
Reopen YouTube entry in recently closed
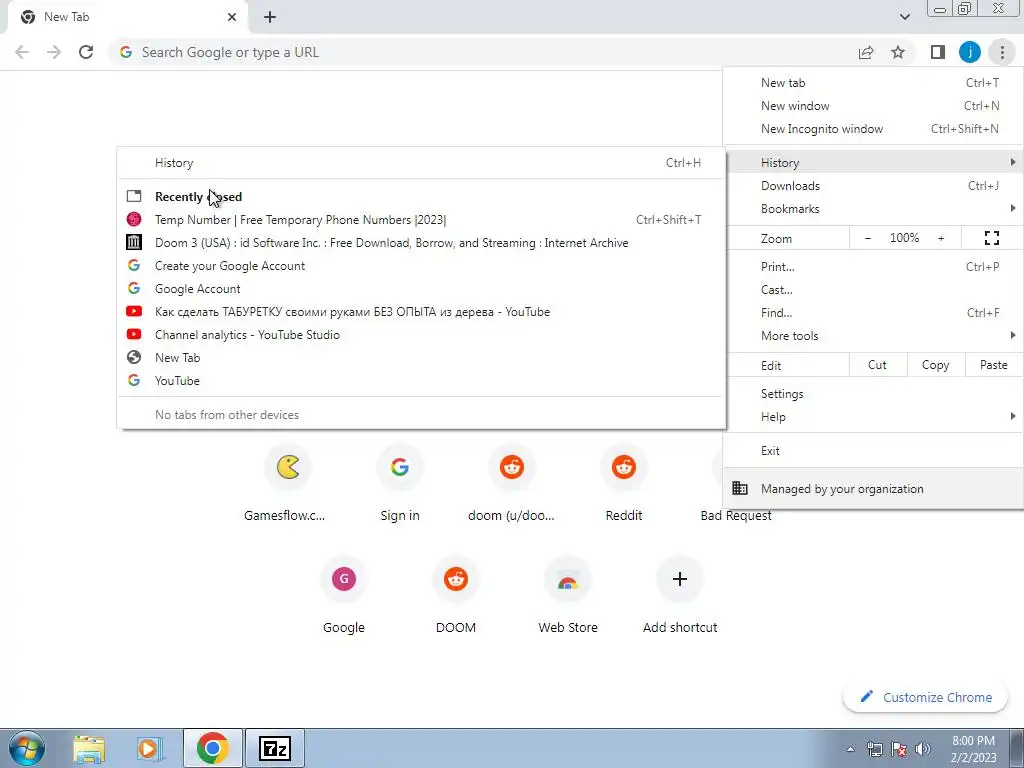click(x=421, y=380)
